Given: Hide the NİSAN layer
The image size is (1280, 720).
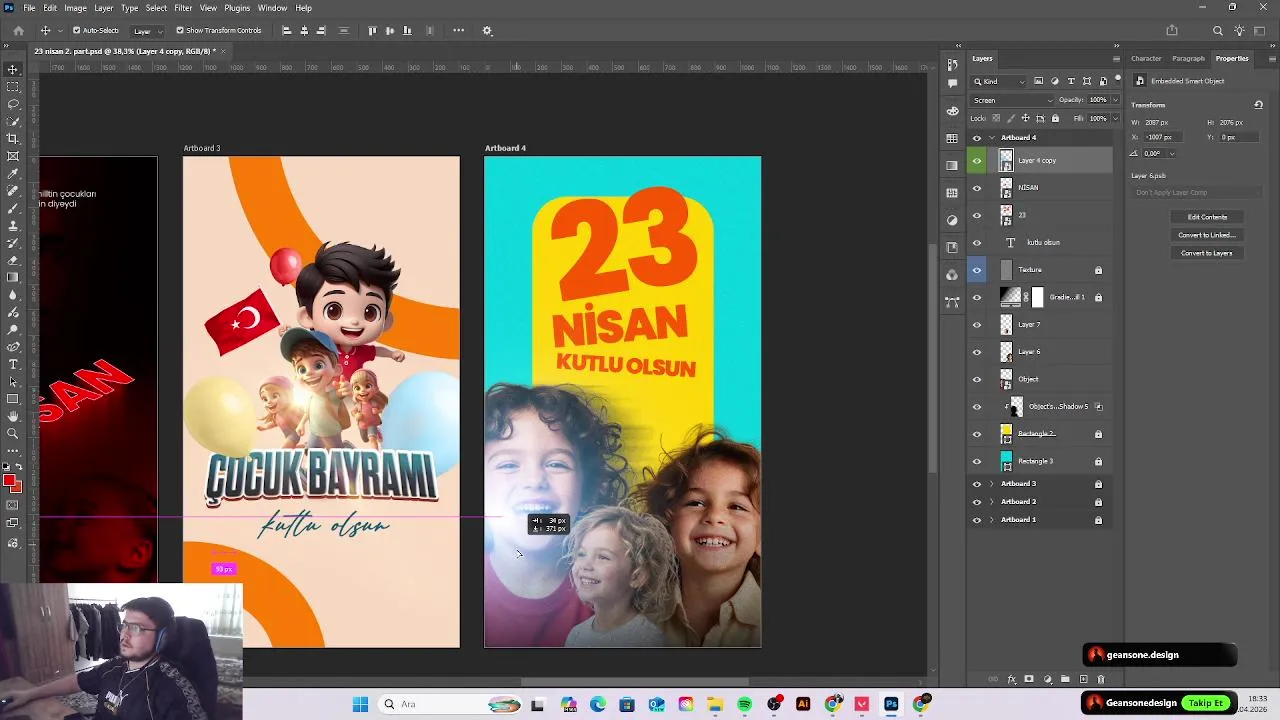Looking at the screenshot, I should [x=977, y=188].
